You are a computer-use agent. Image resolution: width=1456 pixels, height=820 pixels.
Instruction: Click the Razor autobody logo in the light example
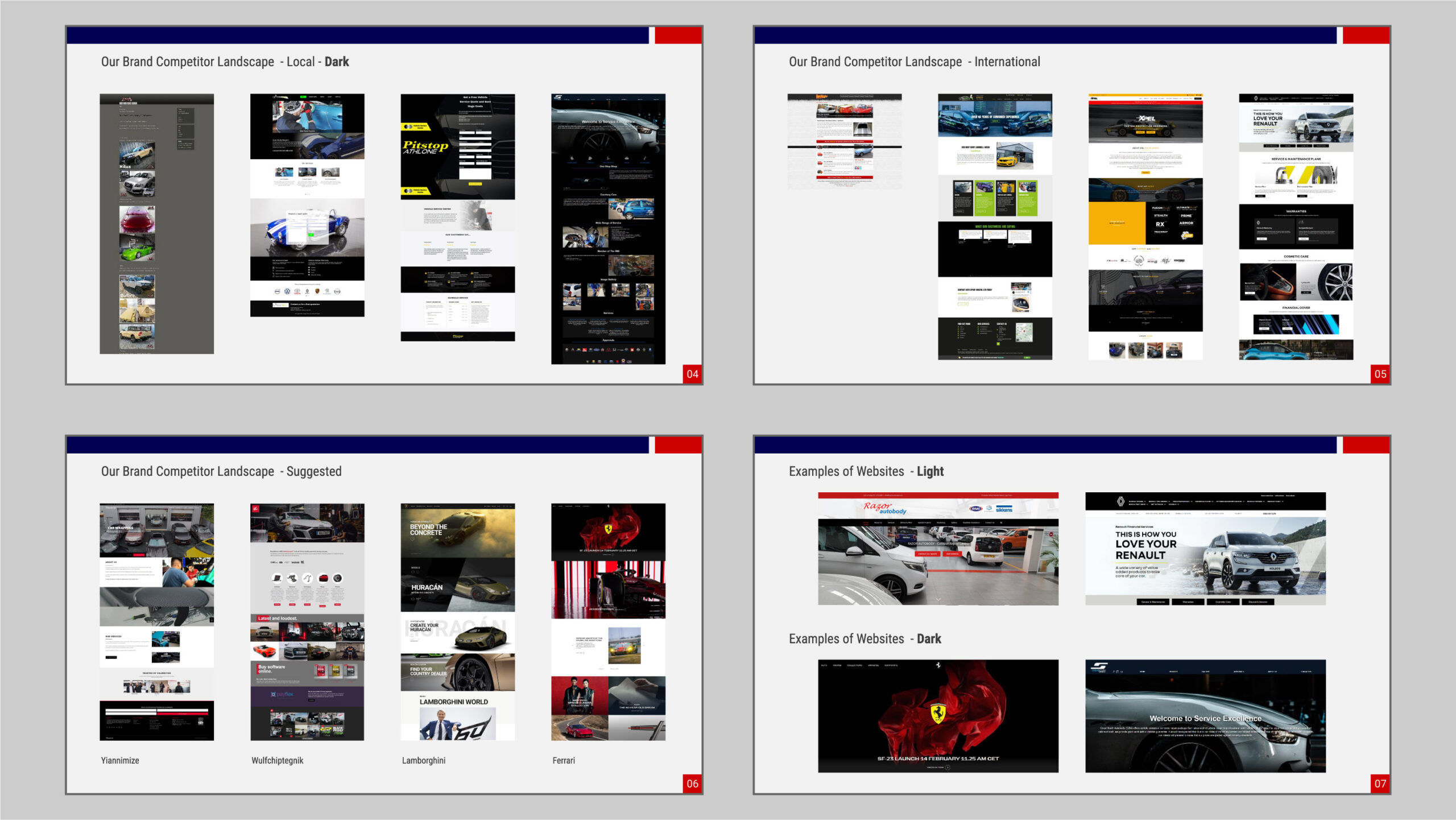884,508
